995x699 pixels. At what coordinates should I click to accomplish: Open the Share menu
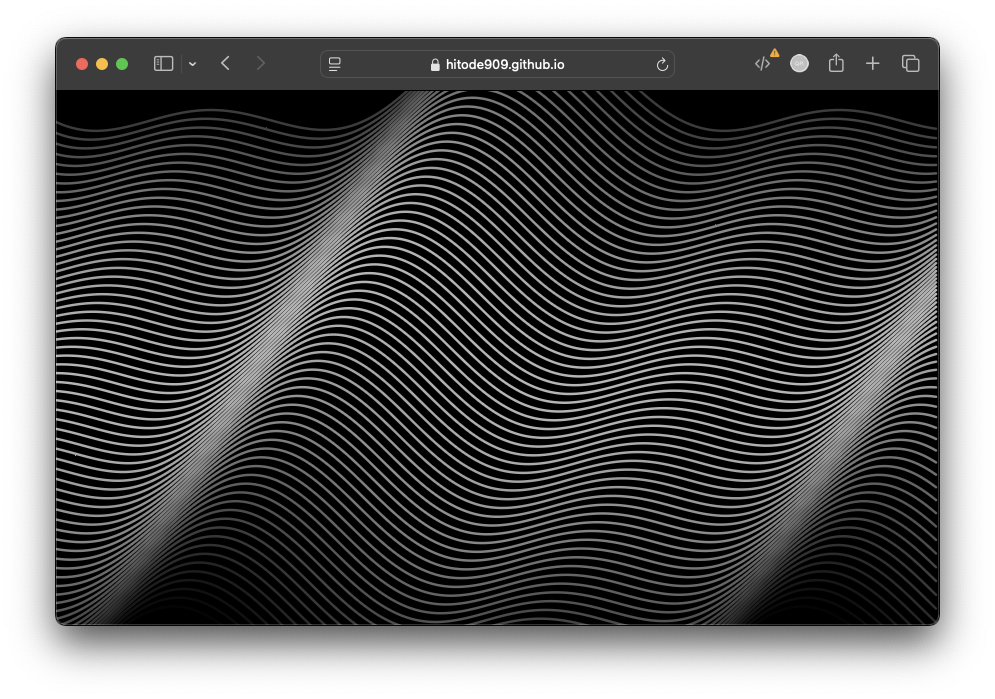coord(836,63)
